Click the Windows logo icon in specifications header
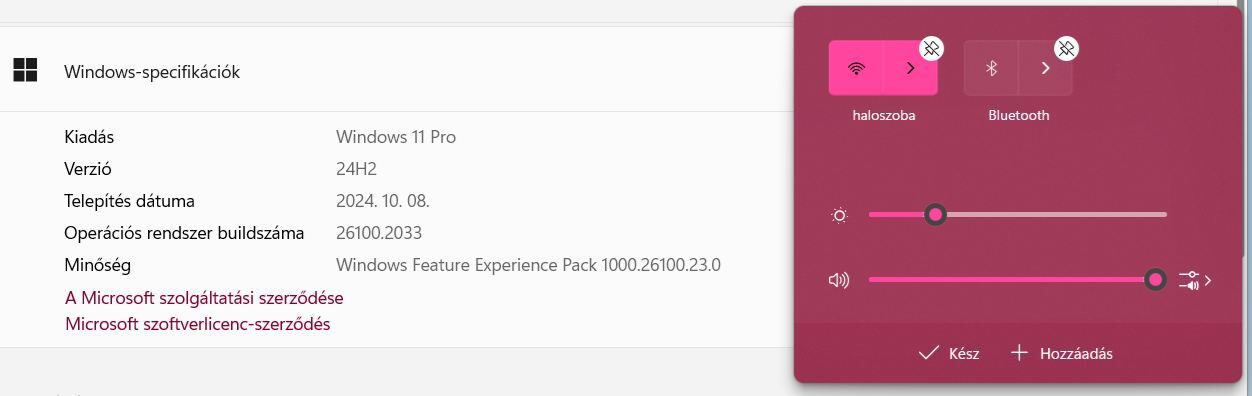The image size is (1252, 396). click(25, 70)
